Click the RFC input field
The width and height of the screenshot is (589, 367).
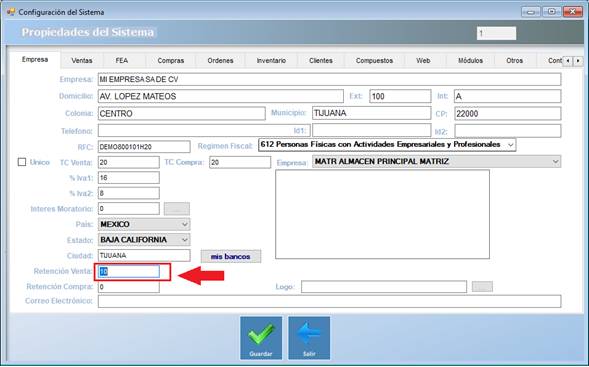(x=144, y=146)
